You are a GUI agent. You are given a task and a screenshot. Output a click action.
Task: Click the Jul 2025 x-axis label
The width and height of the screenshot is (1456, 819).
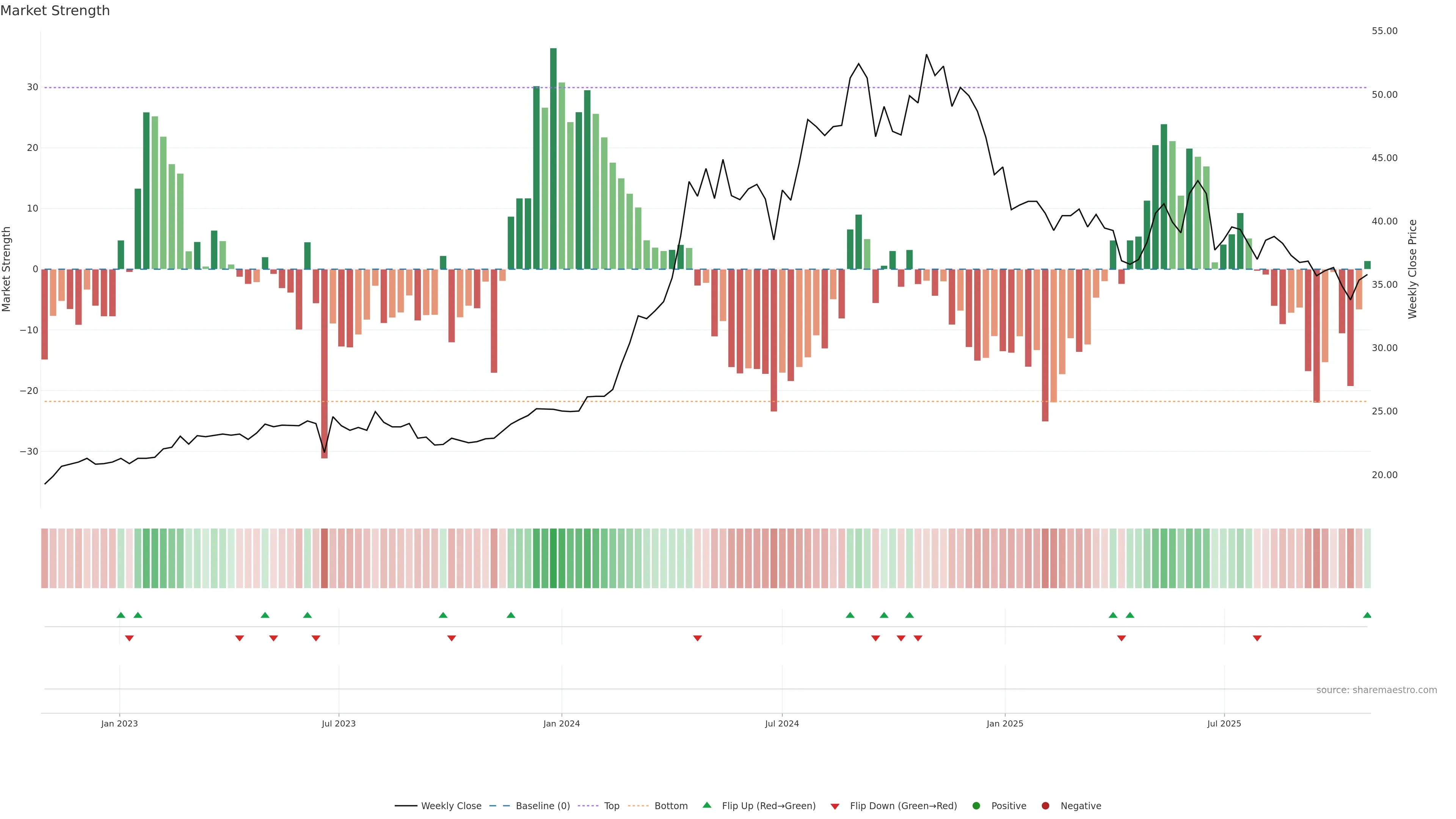coord(1224,723)
